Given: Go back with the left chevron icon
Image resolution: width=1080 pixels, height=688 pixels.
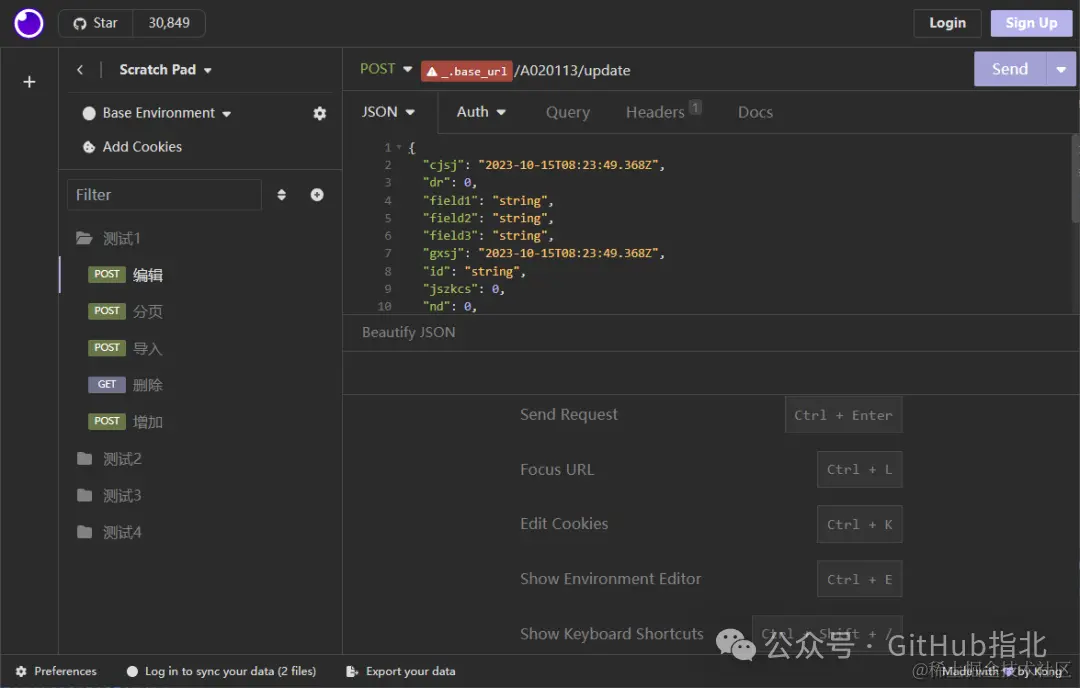Looking at the screenshot, I should tap(80, 70).
